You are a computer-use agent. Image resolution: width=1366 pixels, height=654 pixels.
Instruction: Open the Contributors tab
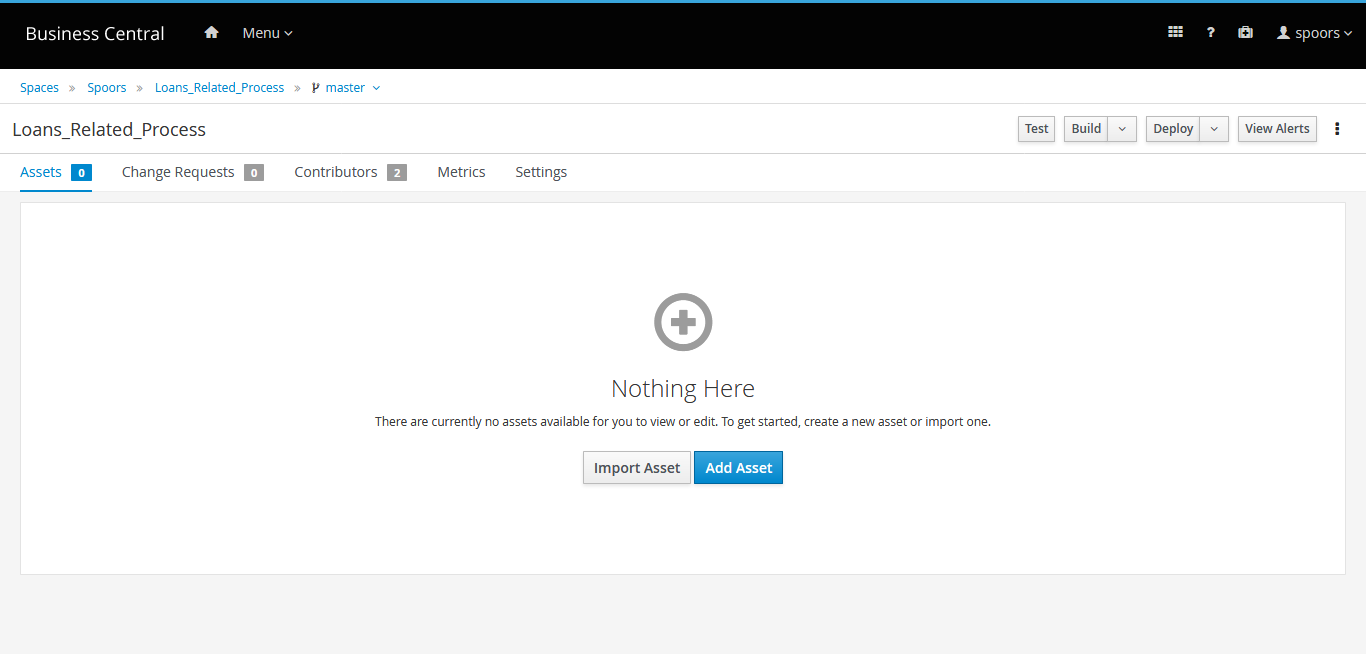pos(336,172)
